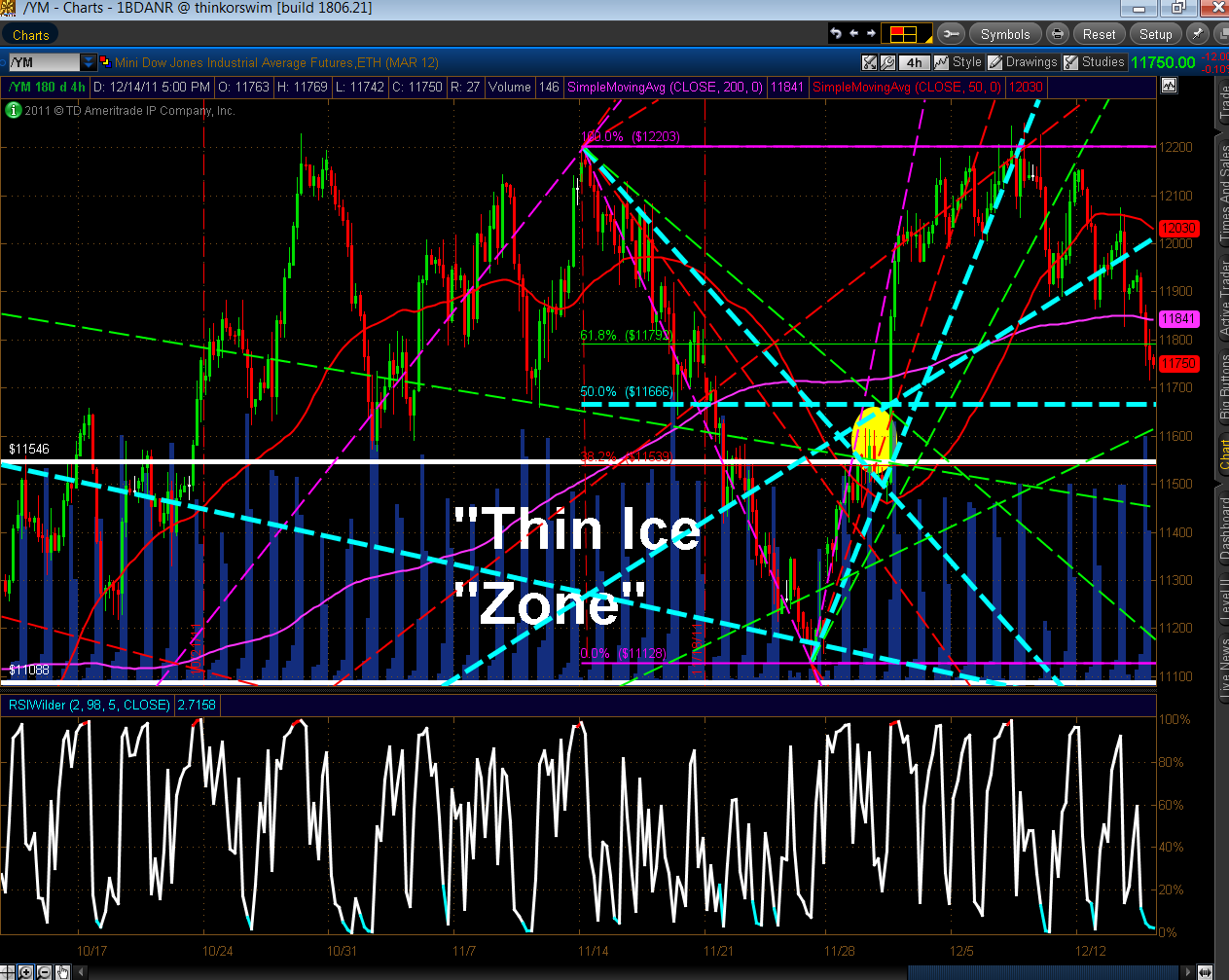Click the zoom in magnifier icon

point(25,971)
